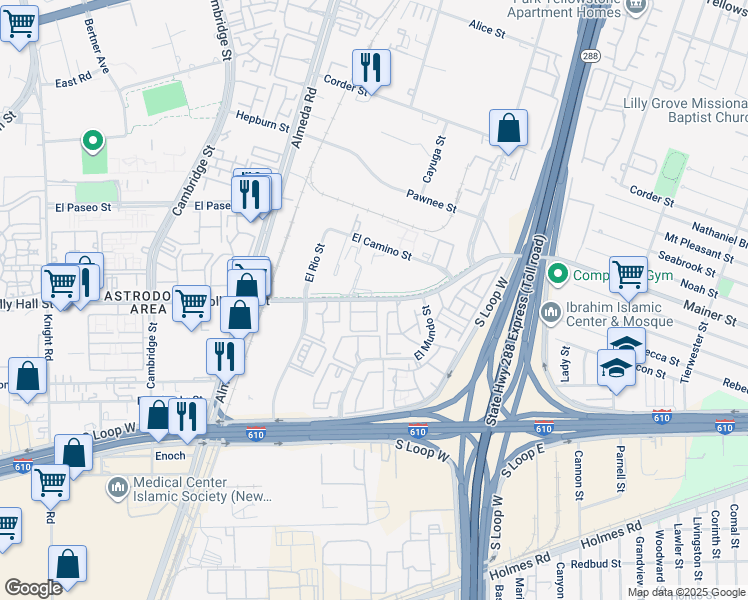Click the Ibrahim Islamic Center mosque icon
Viewport: 748px width, 600px height.
point(551,314)
